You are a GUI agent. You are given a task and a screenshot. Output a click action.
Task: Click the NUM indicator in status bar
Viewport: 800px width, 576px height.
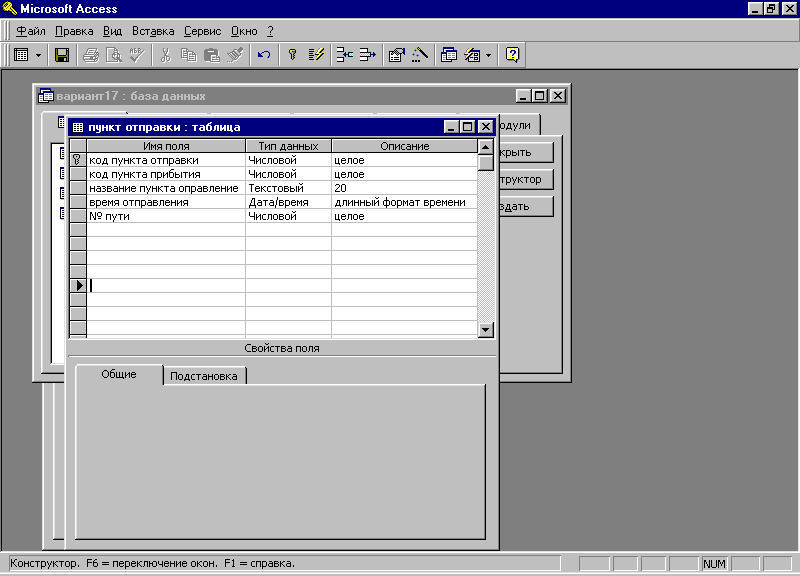(x=714, y=564)
